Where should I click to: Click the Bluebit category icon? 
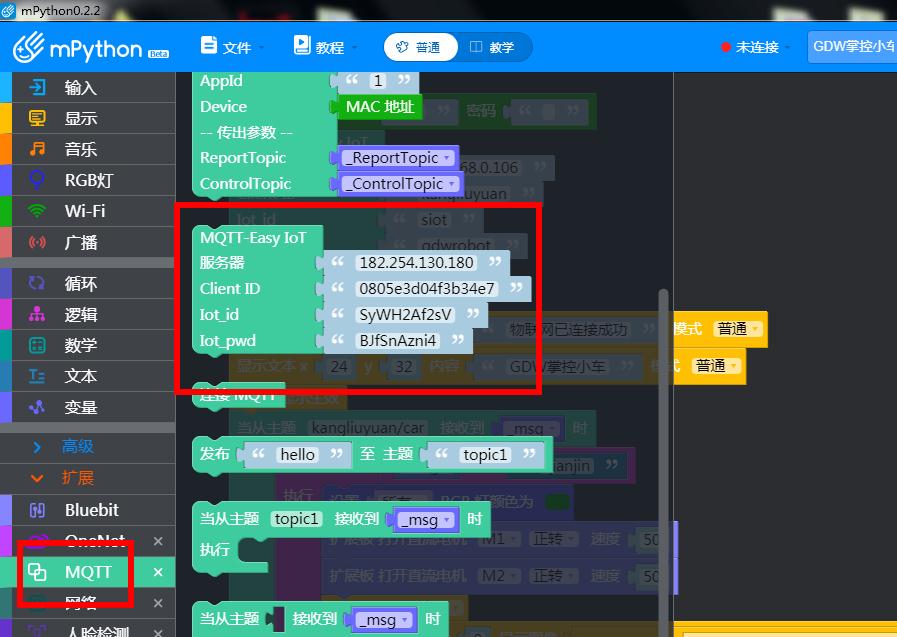[x=37, y=509]
